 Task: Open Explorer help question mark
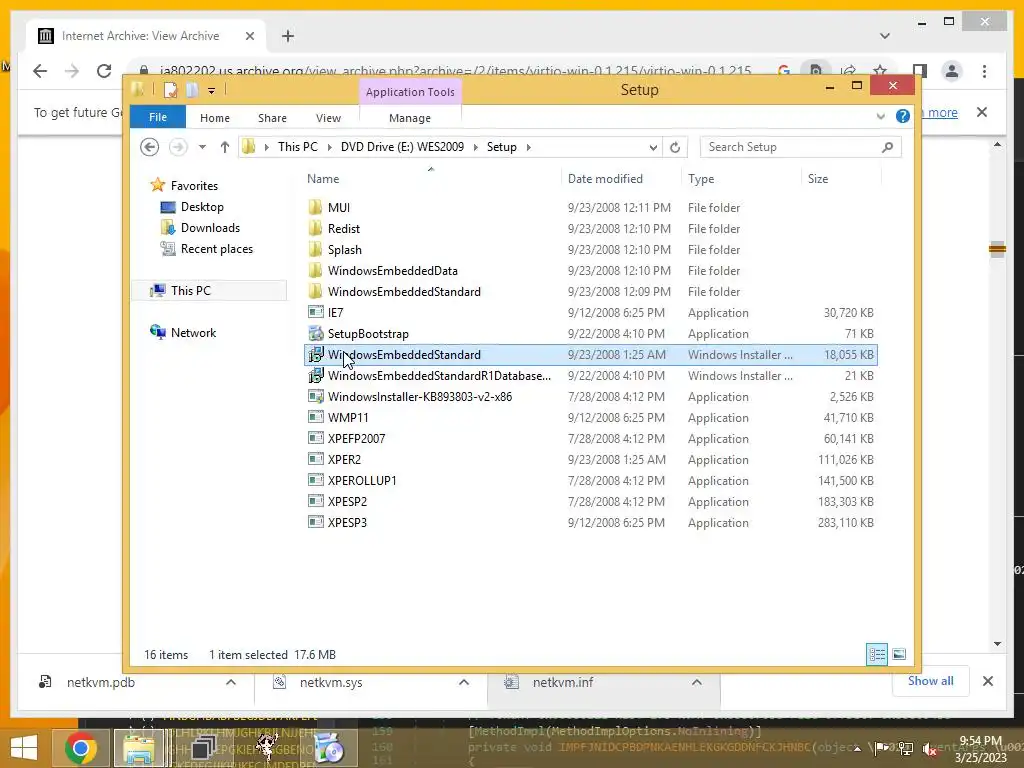coord(903,116)
